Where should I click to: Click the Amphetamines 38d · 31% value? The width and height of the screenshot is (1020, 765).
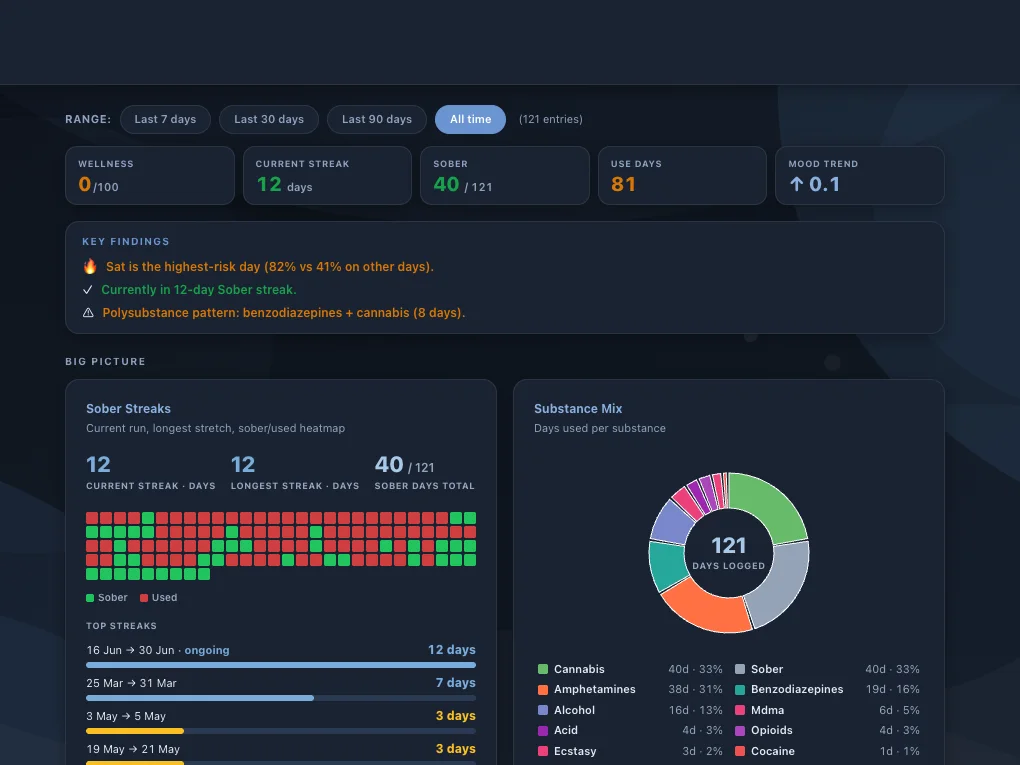pos(695,690)
